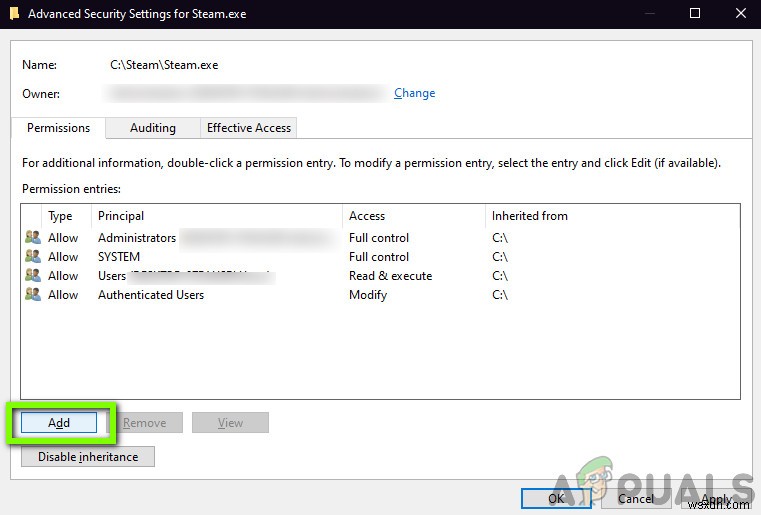Click the Change owner link
This screenshot has width=761, height=515.
point(414,93)
